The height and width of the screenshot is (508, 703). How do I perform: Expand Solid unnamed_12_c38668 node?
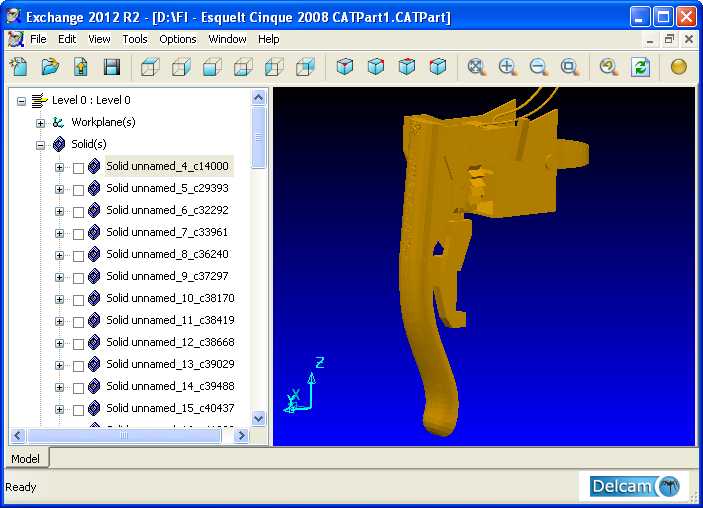[x=59, y=343]
